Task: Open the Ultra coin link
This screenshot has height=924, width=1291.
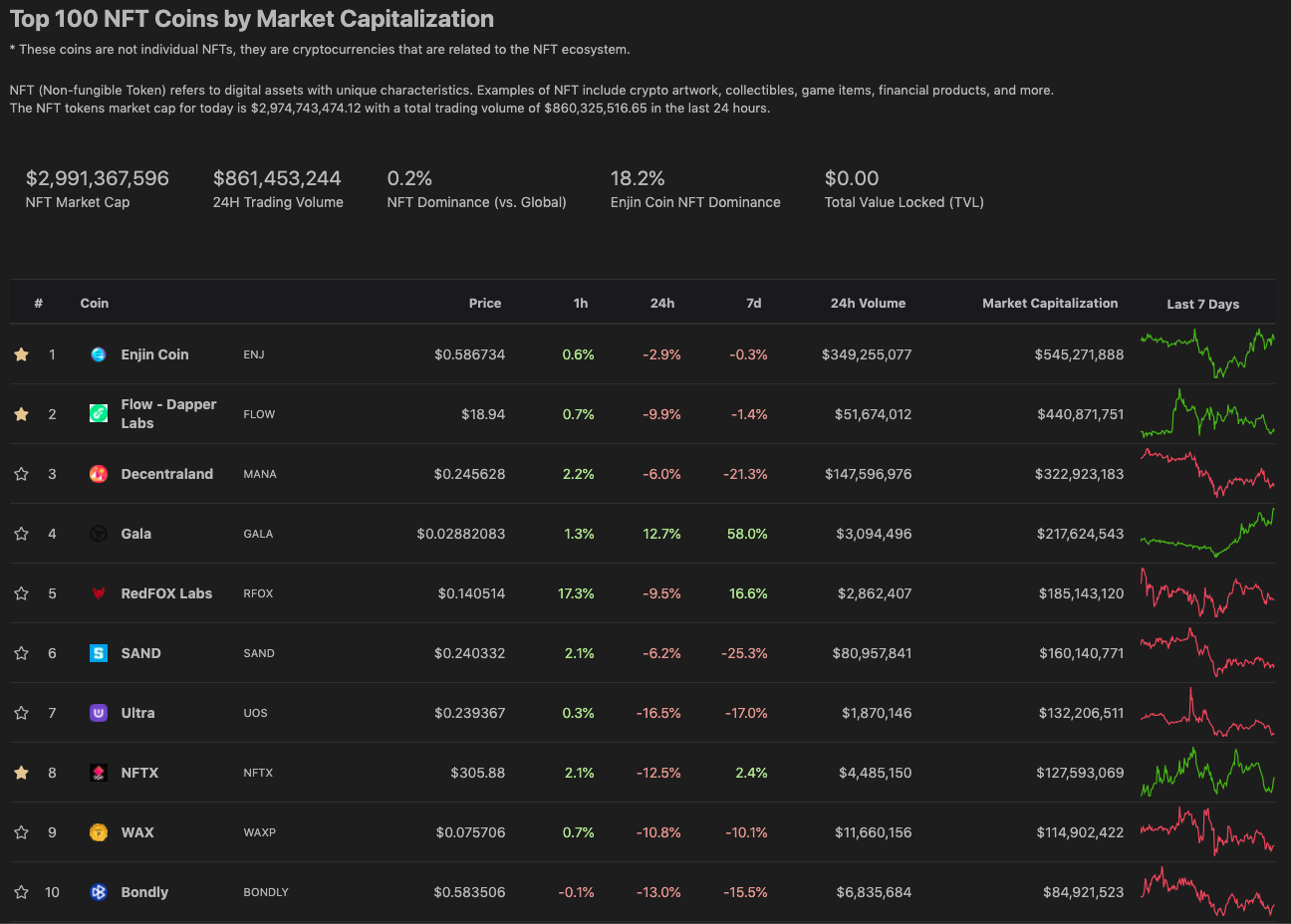Action: 137,713
